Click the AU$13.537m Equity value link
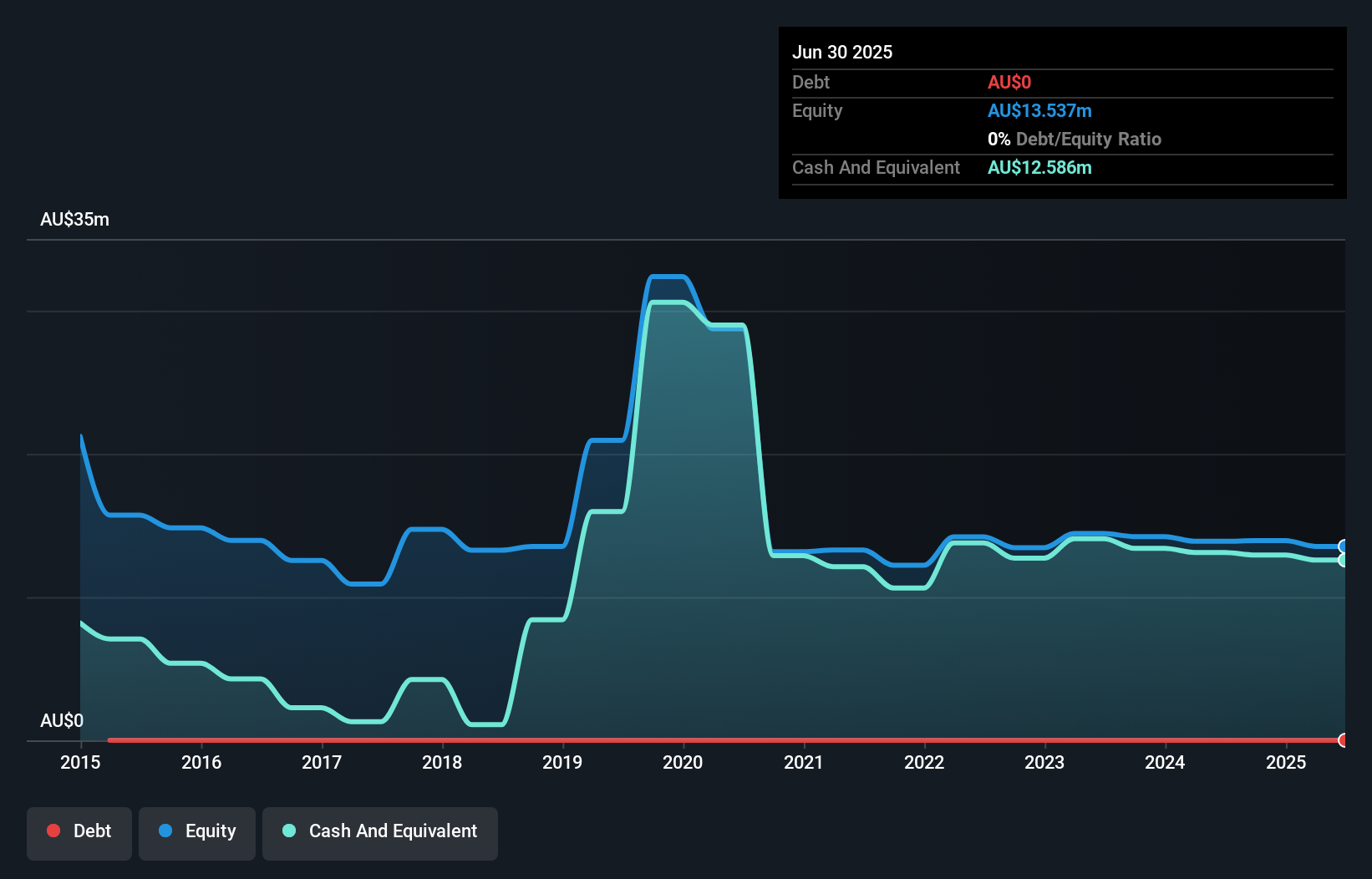Image resolution: width=1372 pixels, height=879 pixels. (1039, 110)
